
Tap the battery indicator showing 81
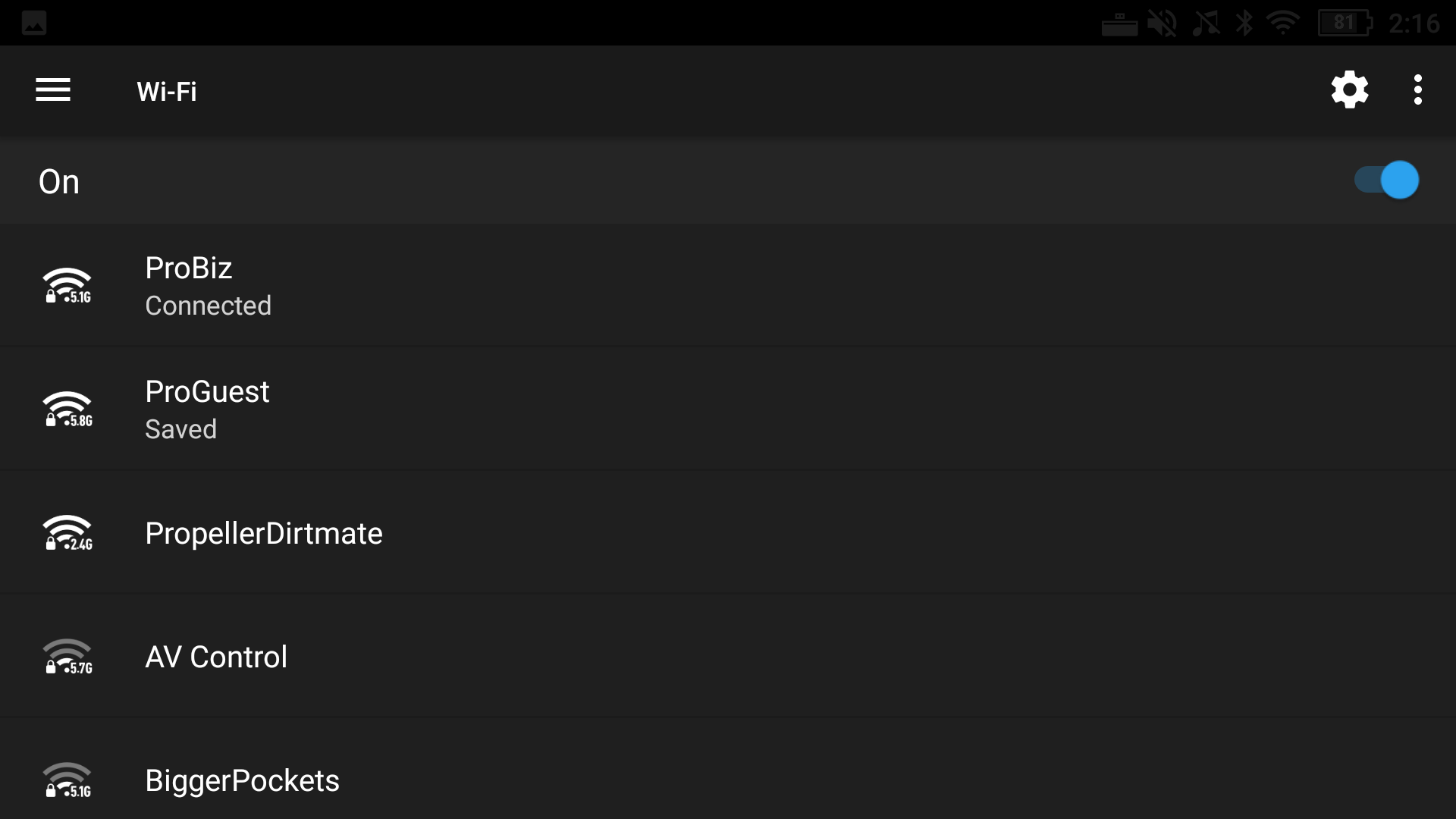coord(1345,23)
